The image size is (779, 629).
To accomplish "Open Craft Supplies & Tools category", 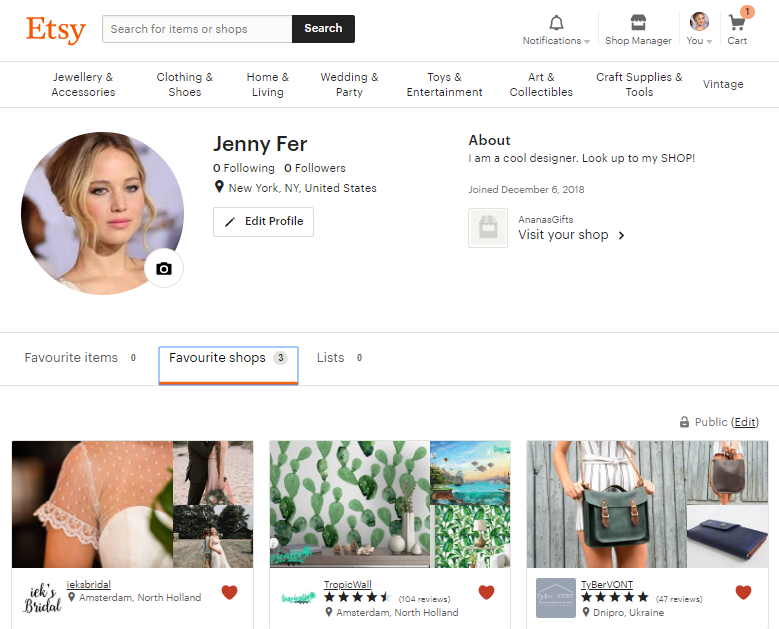I will (639, 84).
